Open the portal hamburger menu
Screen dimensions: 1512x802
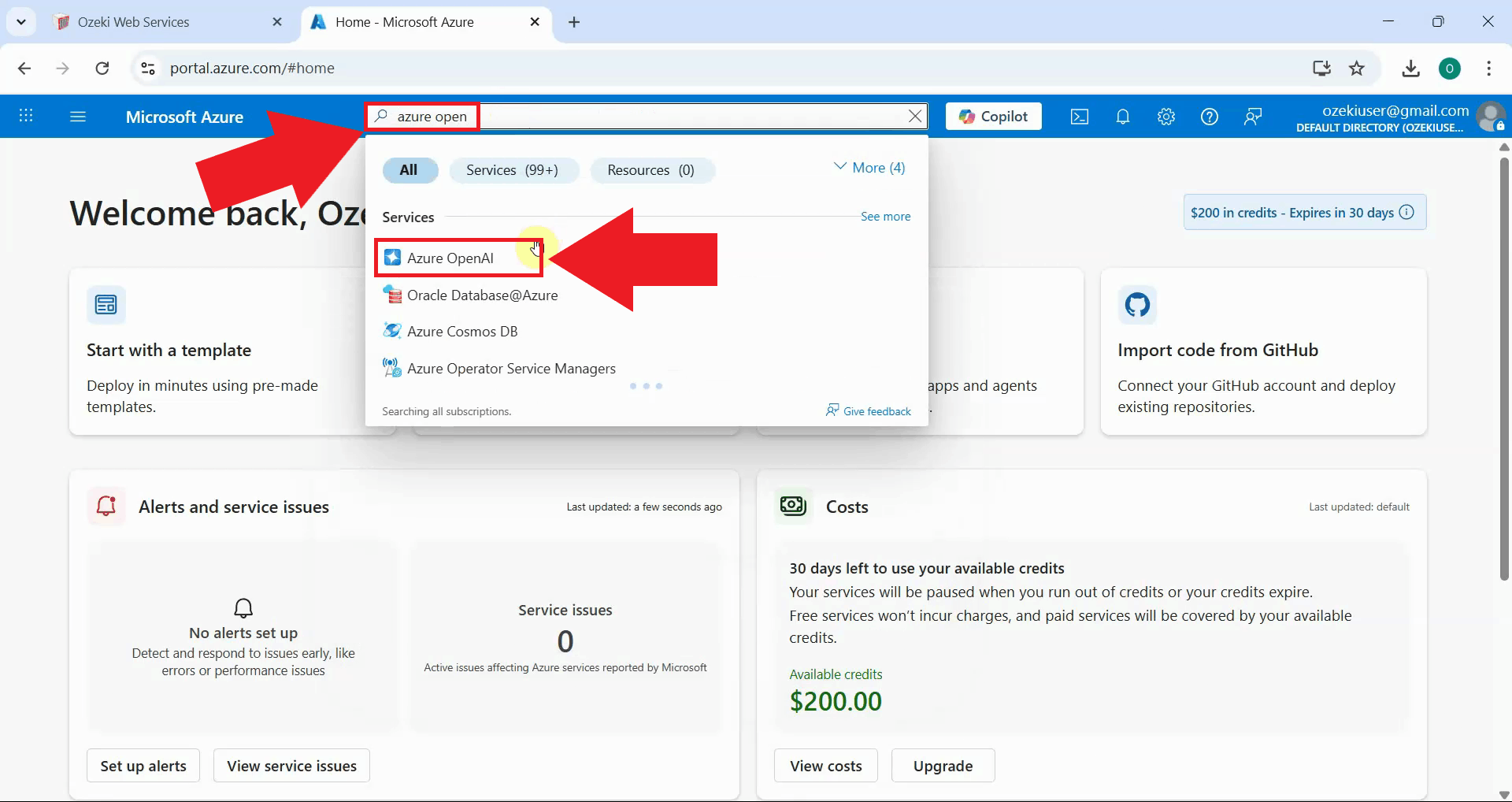tap(77, 116)
